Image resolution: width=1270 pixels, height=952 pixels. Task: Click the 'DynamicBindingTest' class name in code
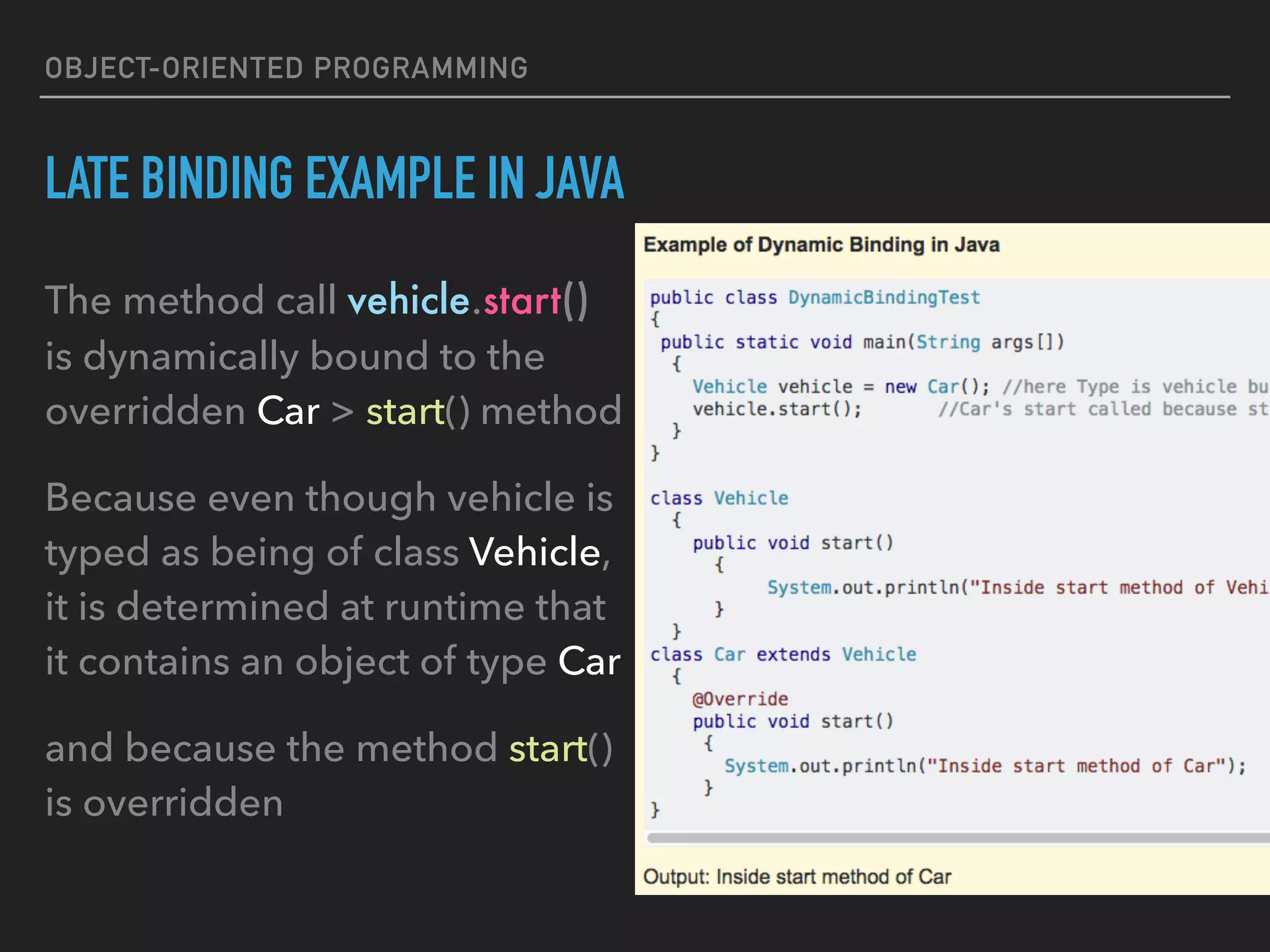pyautogui.click(x=884, y=297)
